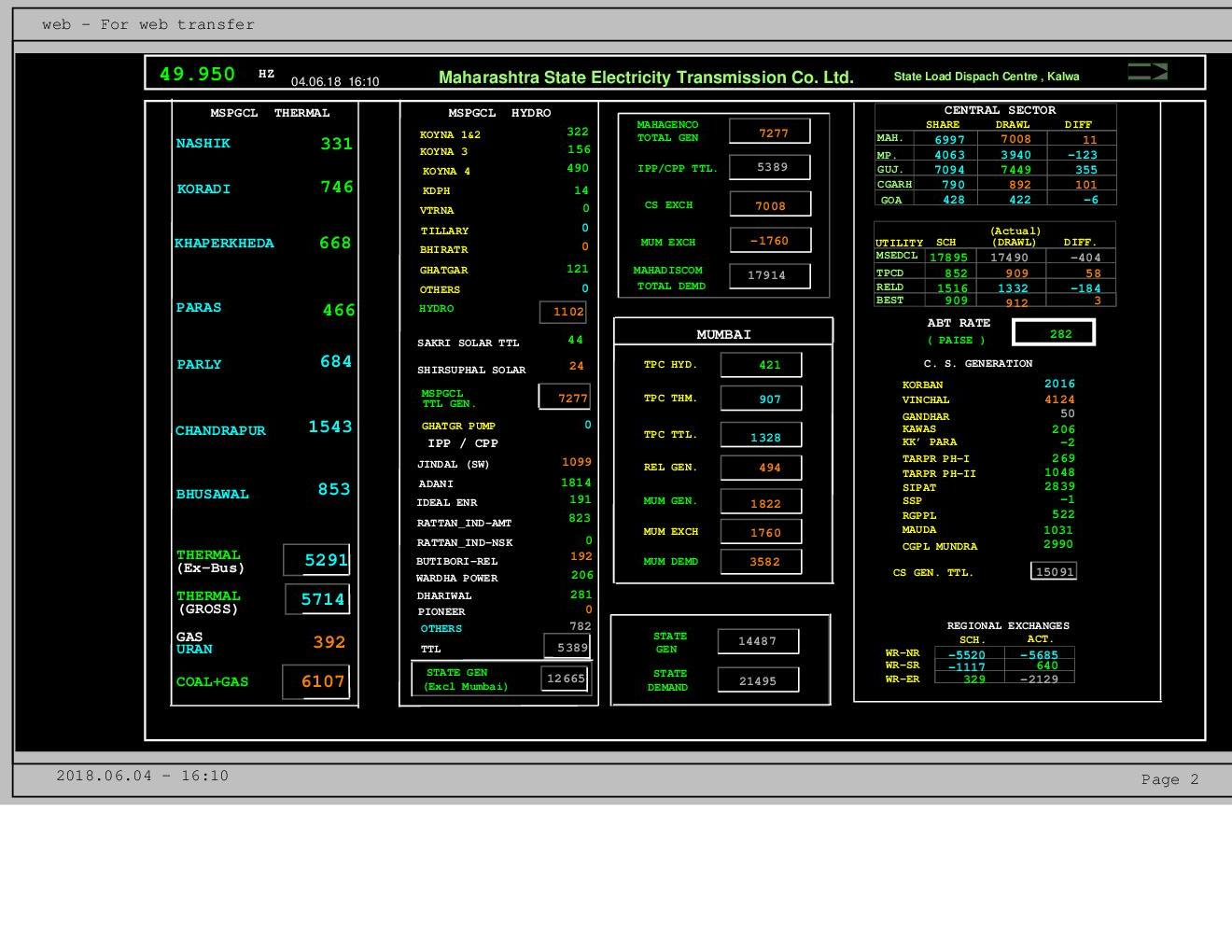
Task: Select TPC HYD. box showing 421
Action: 762,364
